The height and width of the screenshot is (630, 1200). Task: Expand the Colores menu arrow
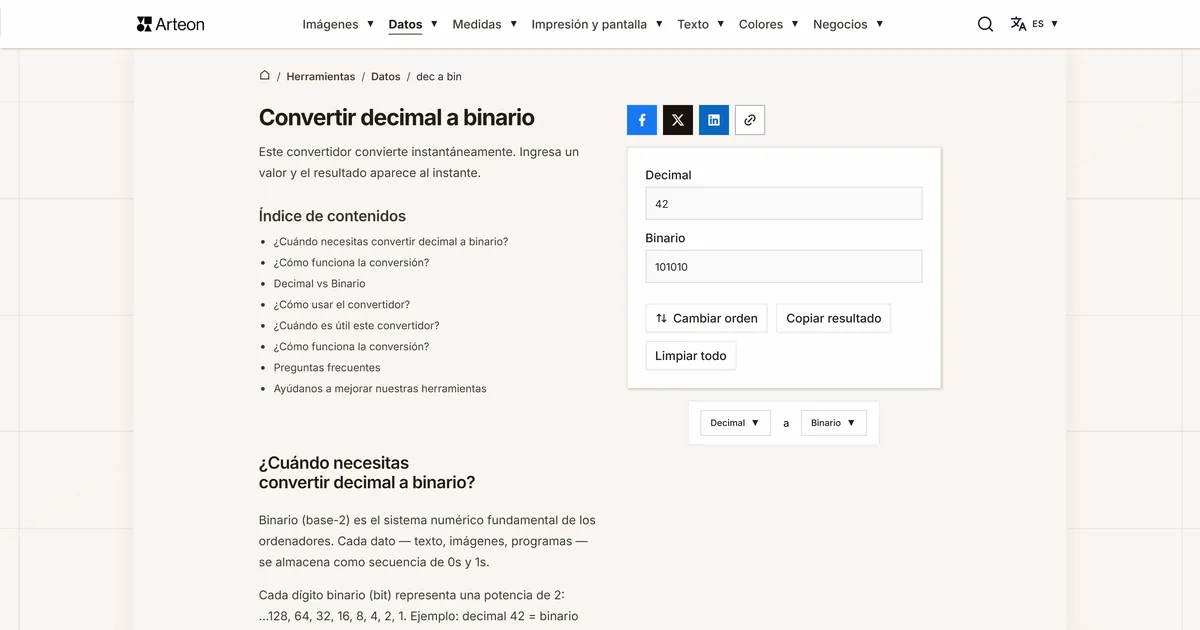coord(795,24)
